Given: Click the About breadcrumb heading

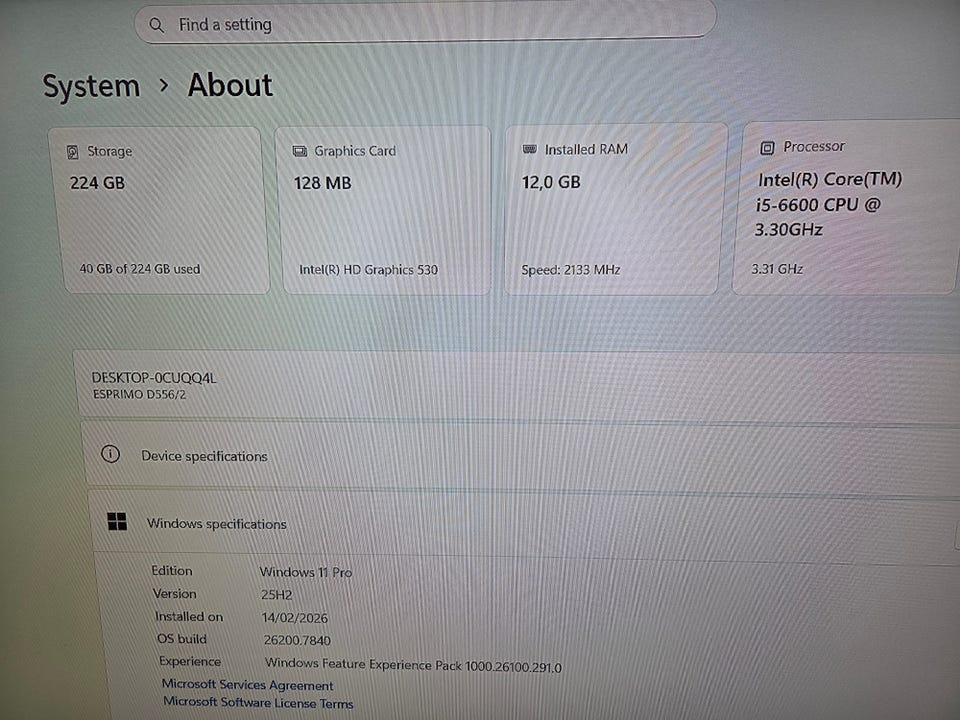Looking at the screenshot, I should coord(230,84).
